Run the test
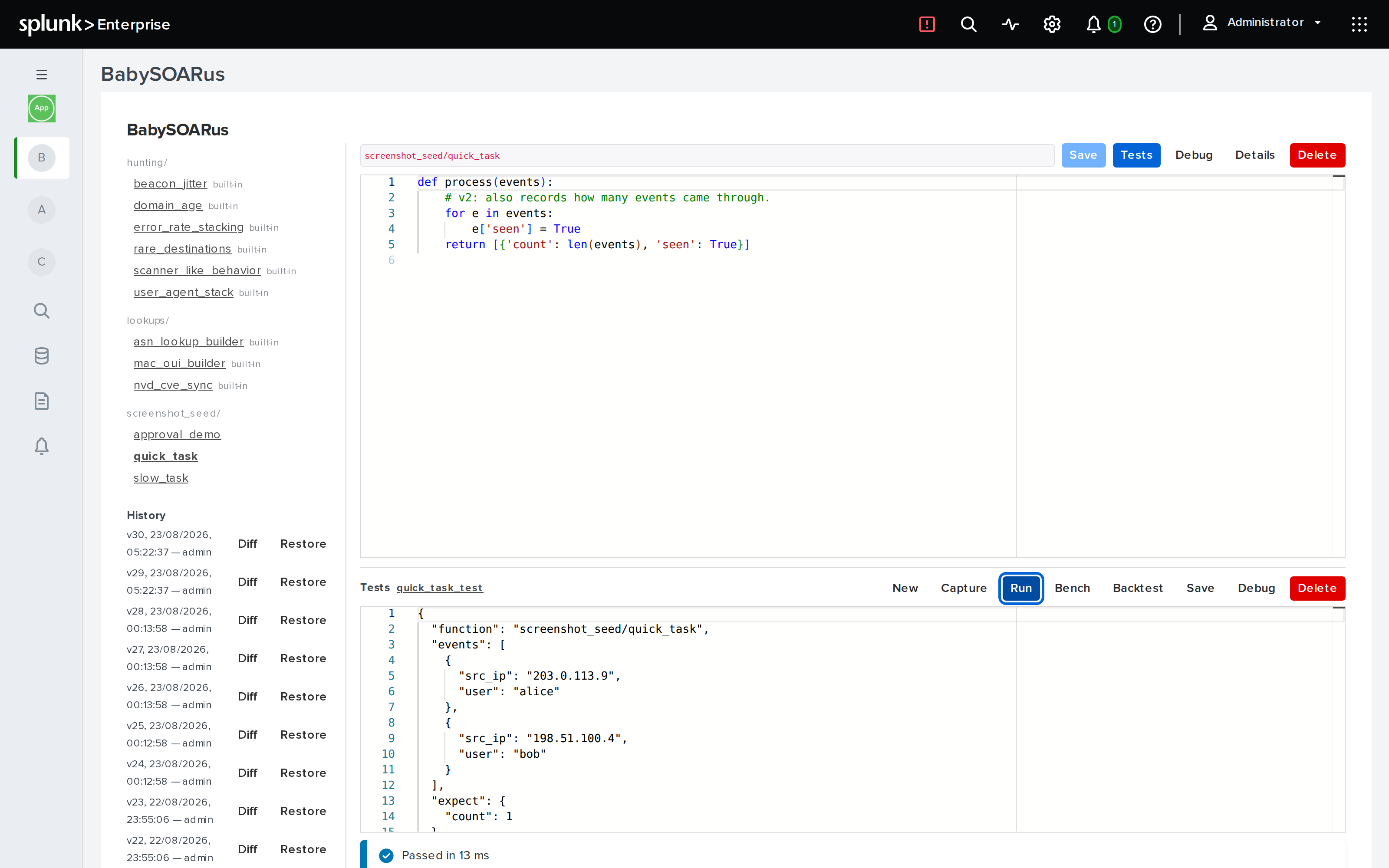The height and width of the screenshot is (868, 1389). point(1021,588)
